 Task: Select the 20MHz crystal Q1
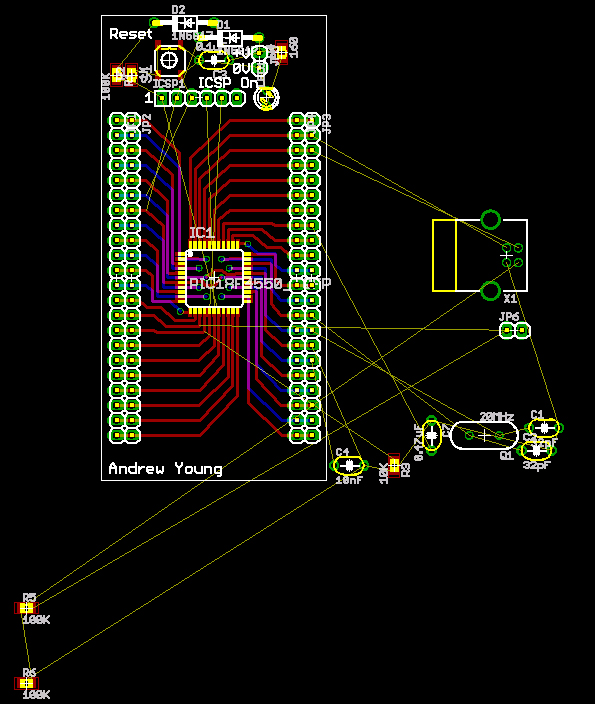(484, 435)
